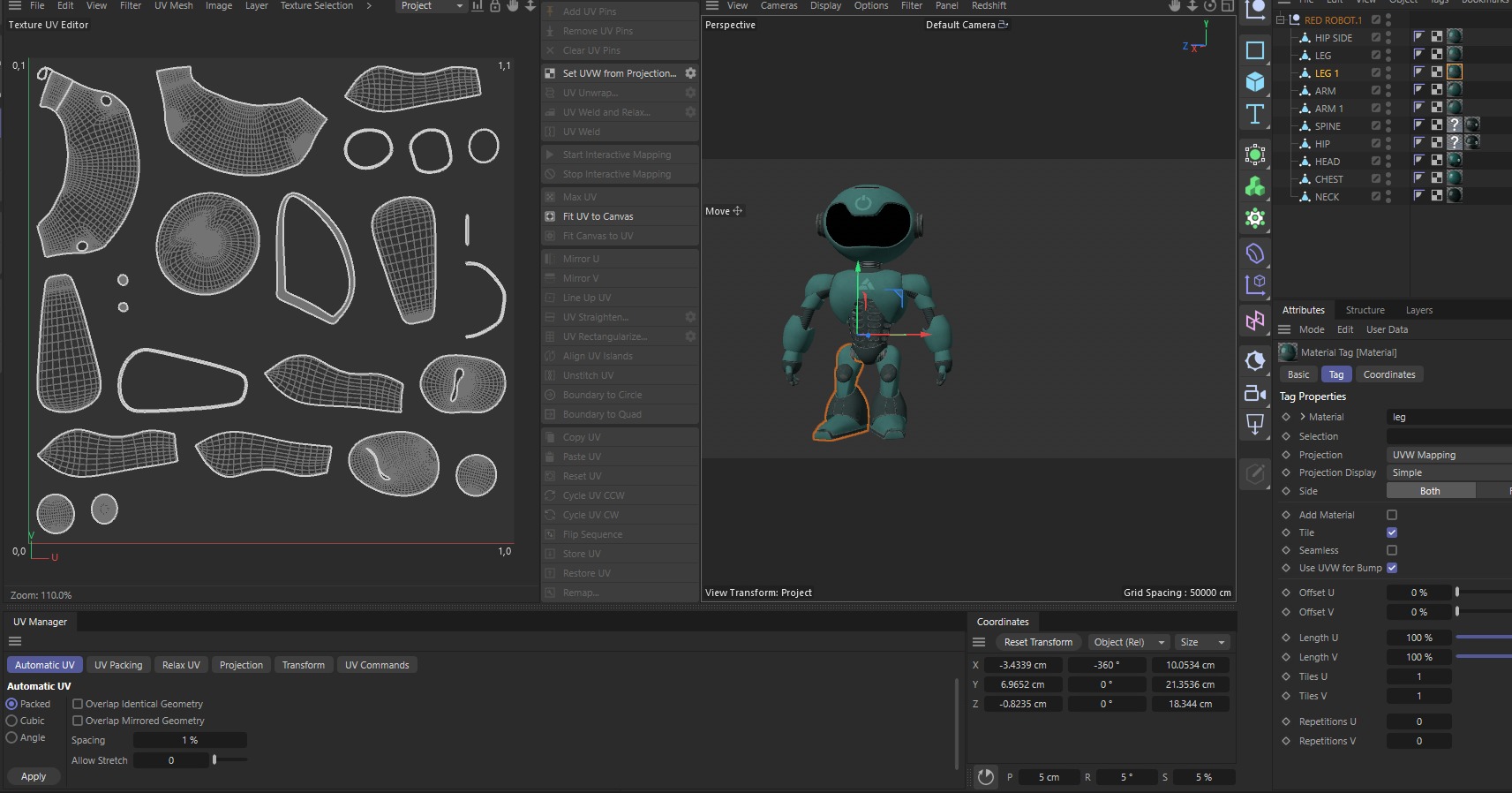Open the Coordinates tab of the Material Tag
The width and height of the screenshot is (1512, 793).
click(1388, 374)
